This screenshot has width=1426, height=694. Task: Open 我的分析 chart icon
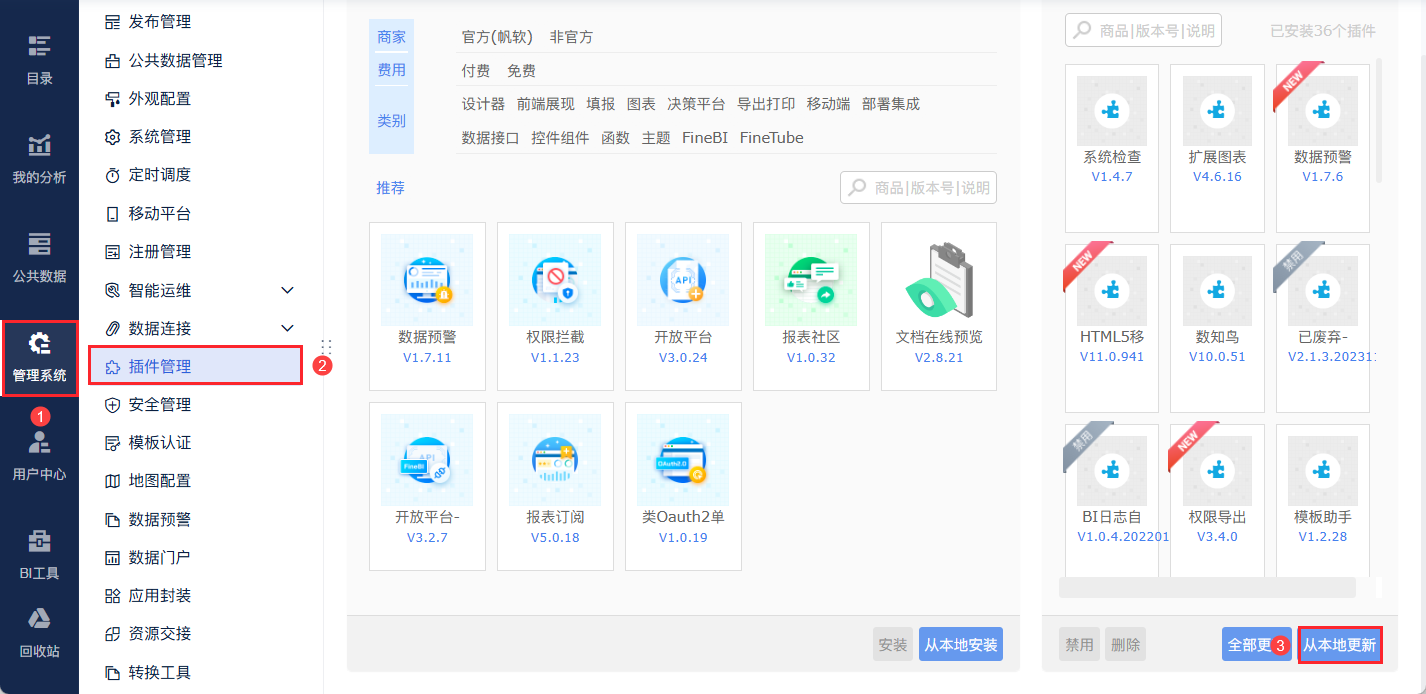click(x=39, y=145)
